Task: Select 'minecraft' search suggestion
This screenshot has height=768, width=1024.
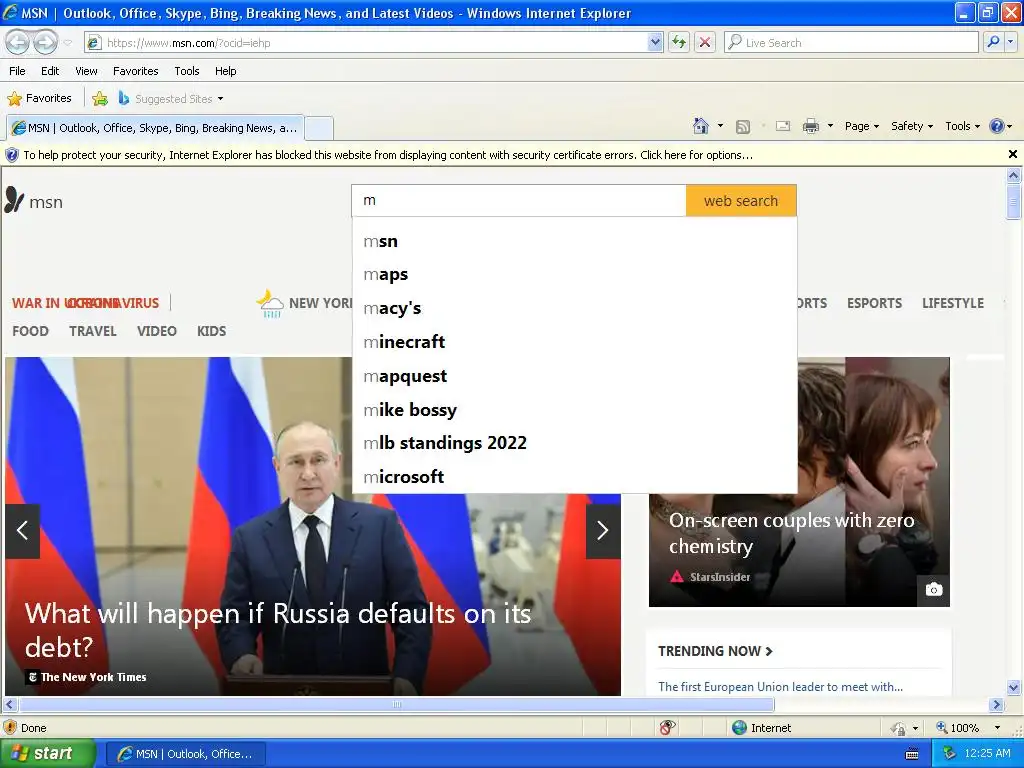Action: pos(575,342)
